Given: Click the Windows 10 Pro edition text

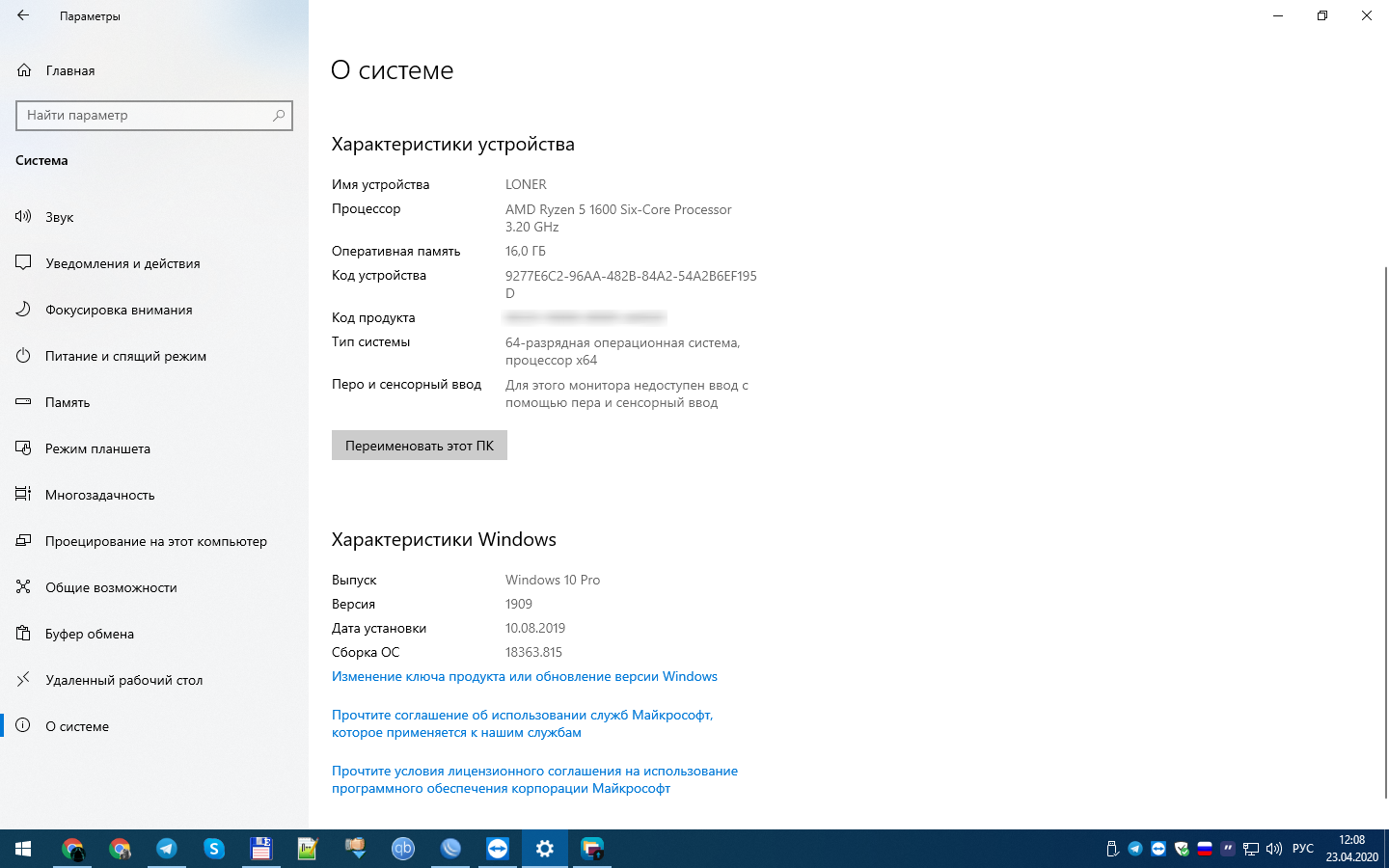Looking at the screenshot, I should (x=553, y=580).
